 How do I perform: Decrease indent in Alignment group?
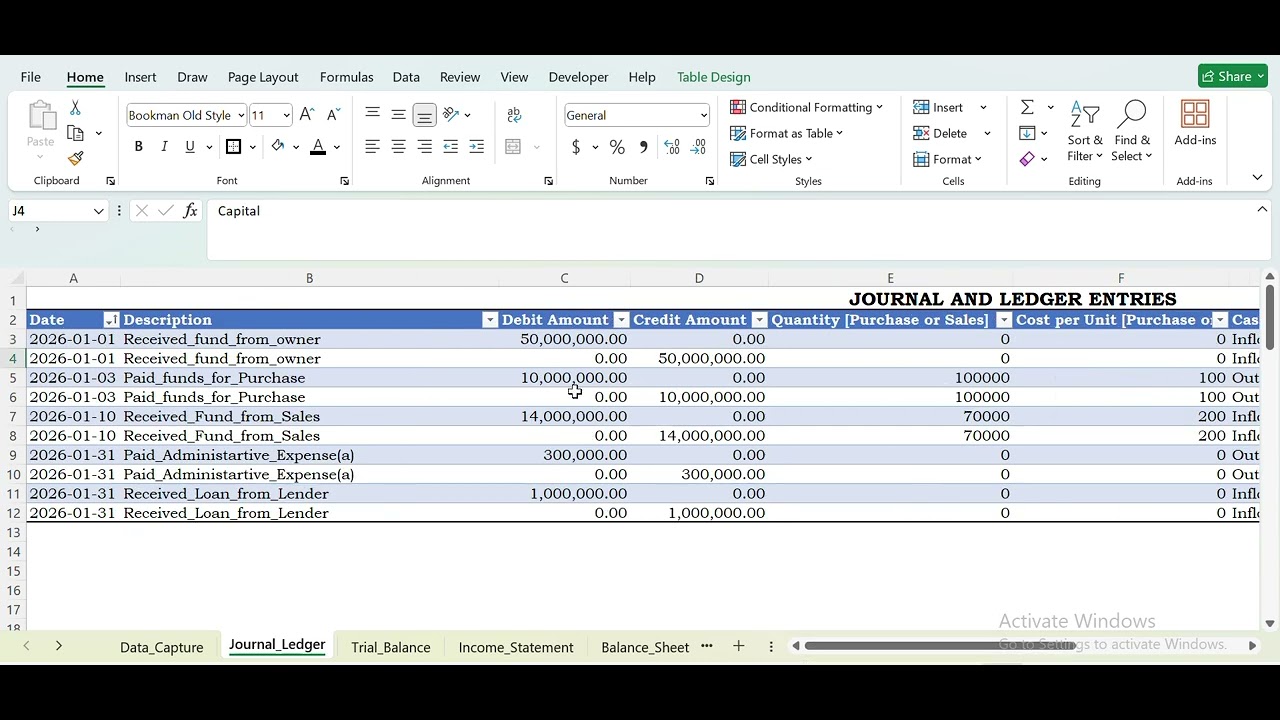click(x=451, y=147)
